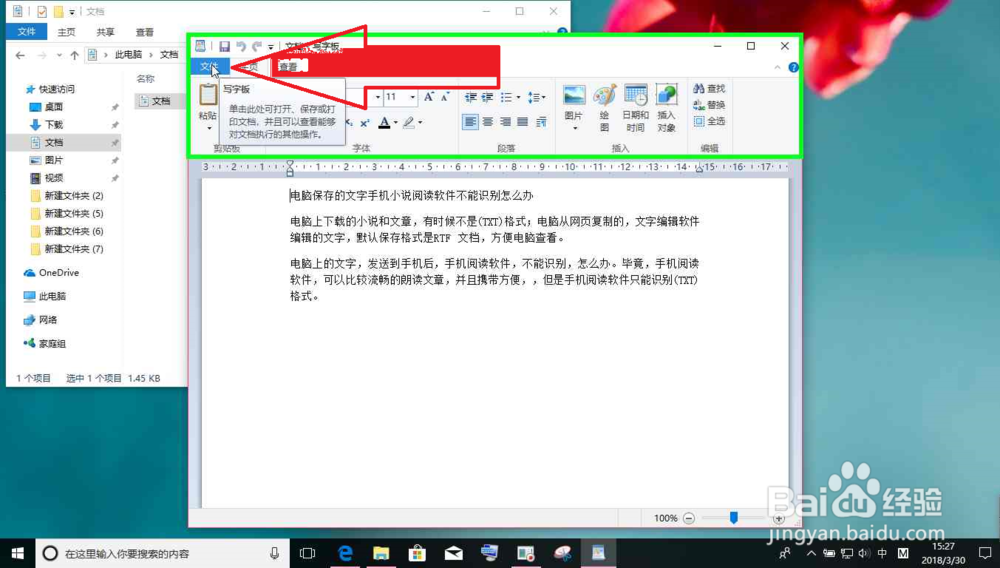Click the shrink font icon
Image resolution: width=1000 pixels, height=568 pixels.
pyautogui.click(x=445, y=97)
